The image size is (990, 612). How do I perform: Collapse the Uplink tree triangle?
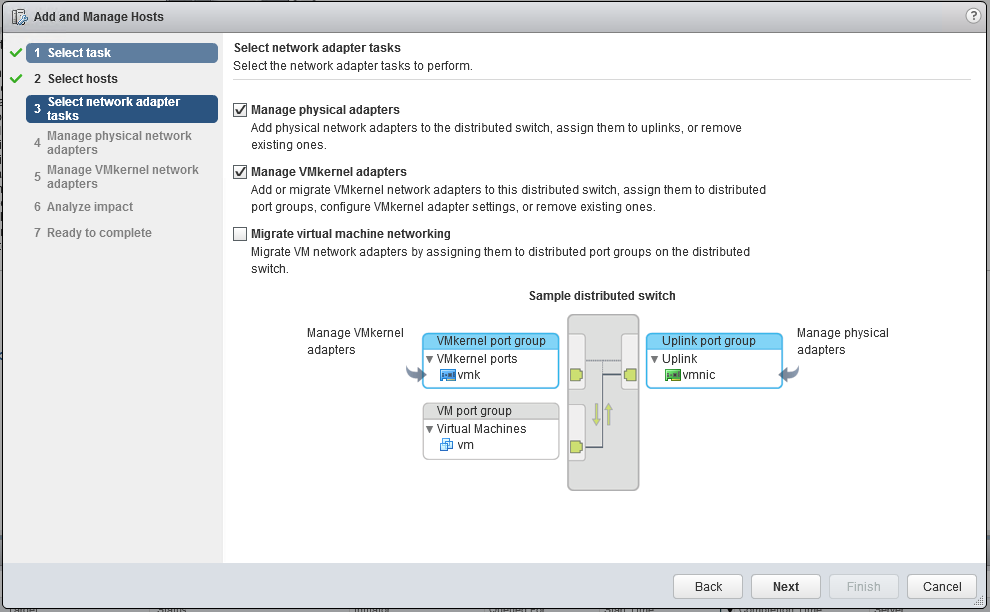(655, 359)
